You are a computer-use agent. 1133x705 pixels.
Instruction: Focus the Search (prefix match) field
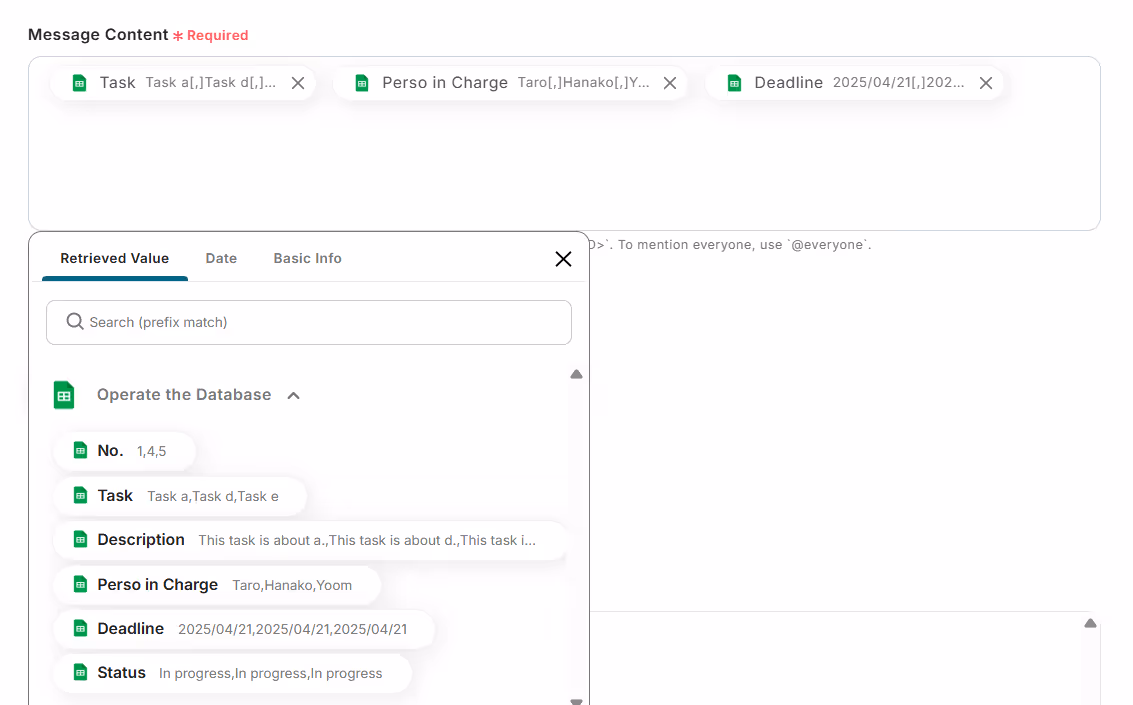click(309, 322)
